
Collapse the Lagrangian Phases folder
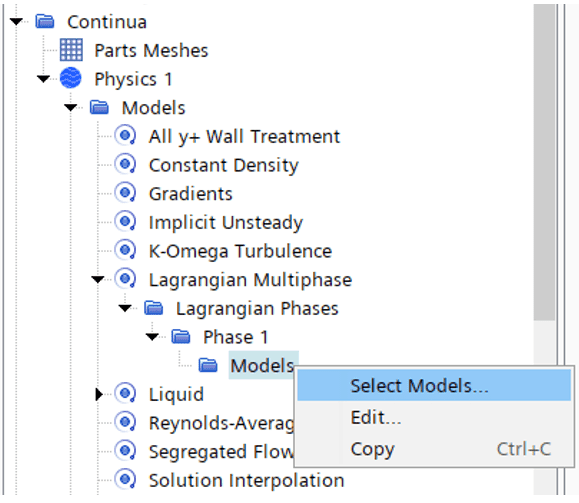(x=125, y=308)
